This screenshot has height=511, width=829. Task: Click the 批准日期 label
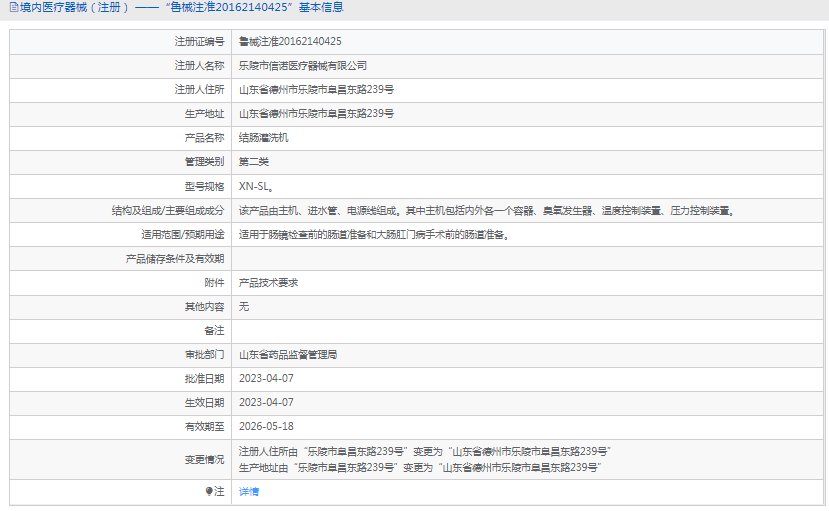205,378
